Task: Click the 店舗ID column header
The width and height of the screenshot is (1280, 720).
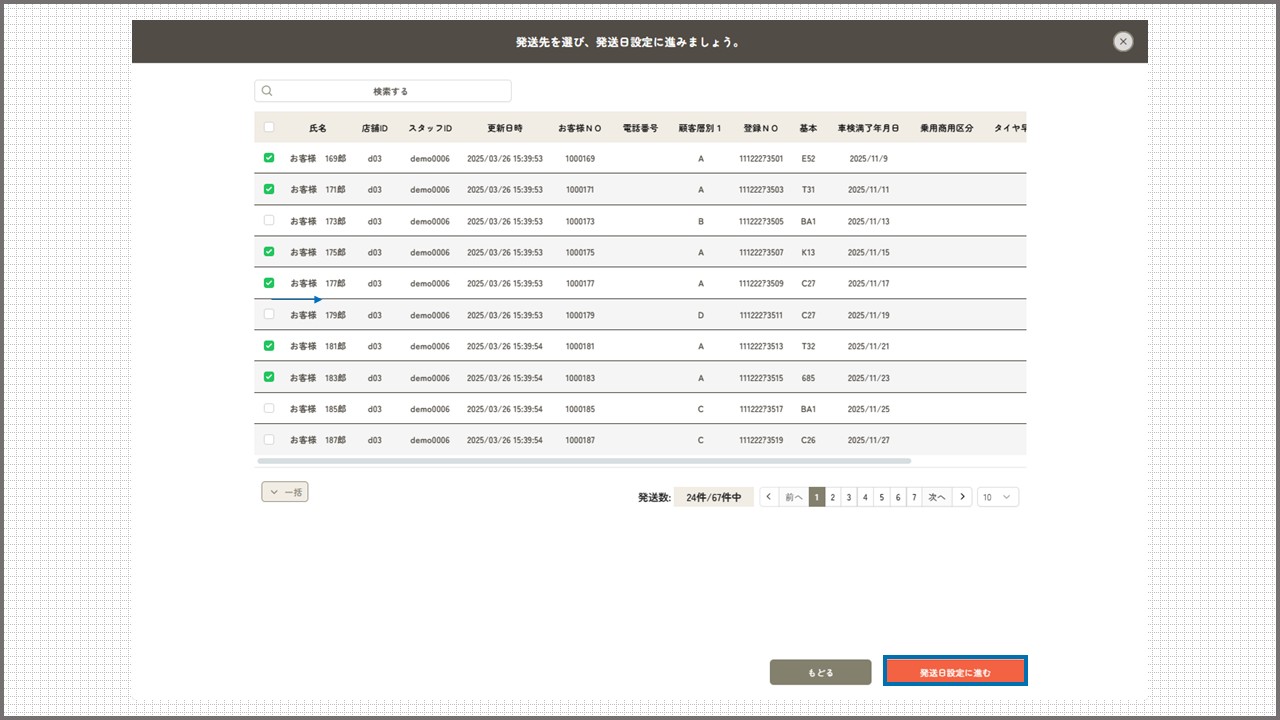Action: tap(375, 128)
